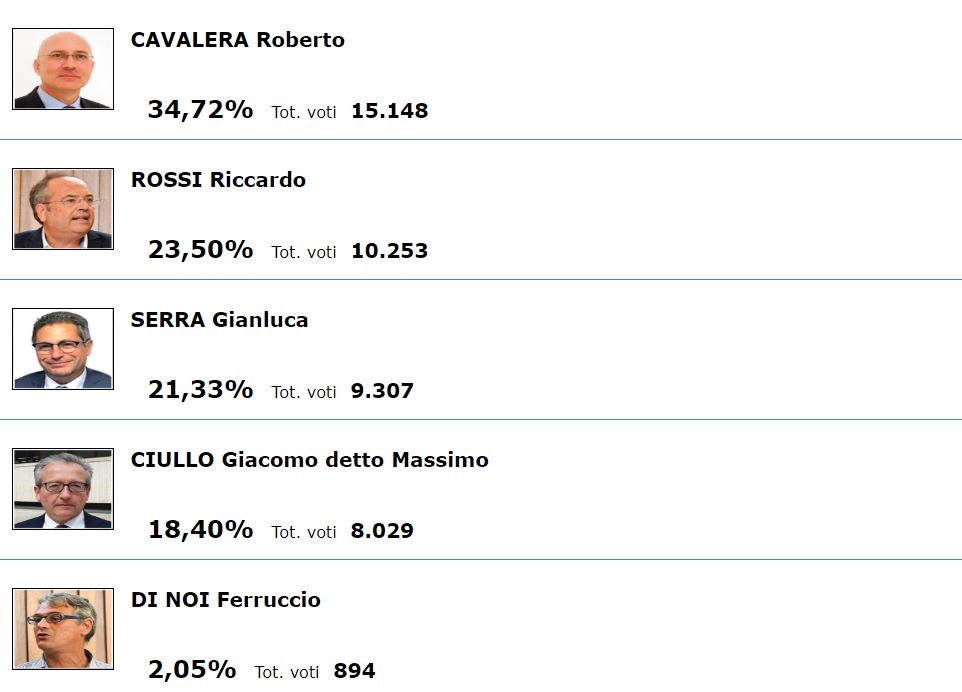
Task: Click the 9.307 total votes number
Action: point(382,391)
